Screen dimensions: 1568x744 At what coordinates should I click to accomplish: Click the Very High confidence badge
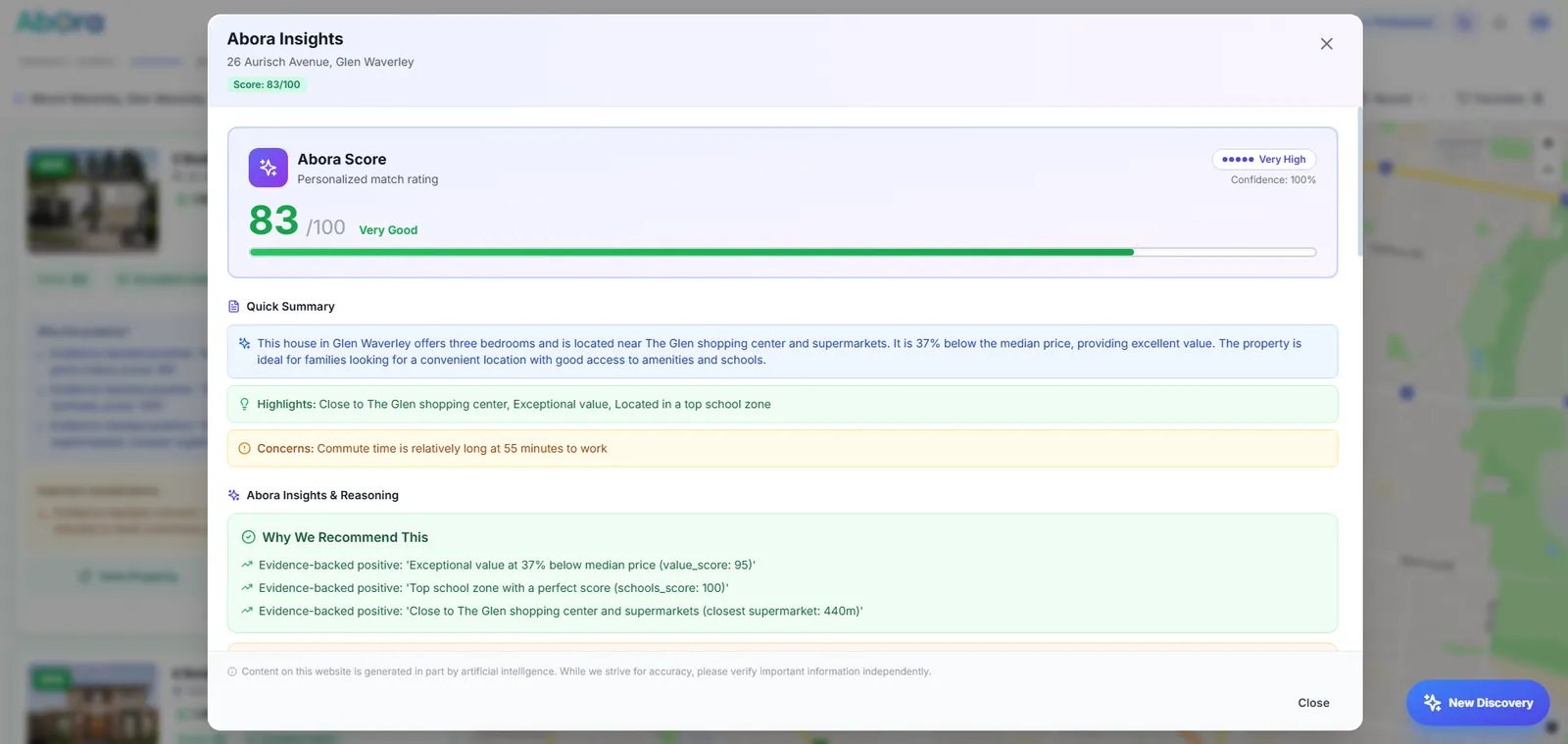tap(1264, 159)
